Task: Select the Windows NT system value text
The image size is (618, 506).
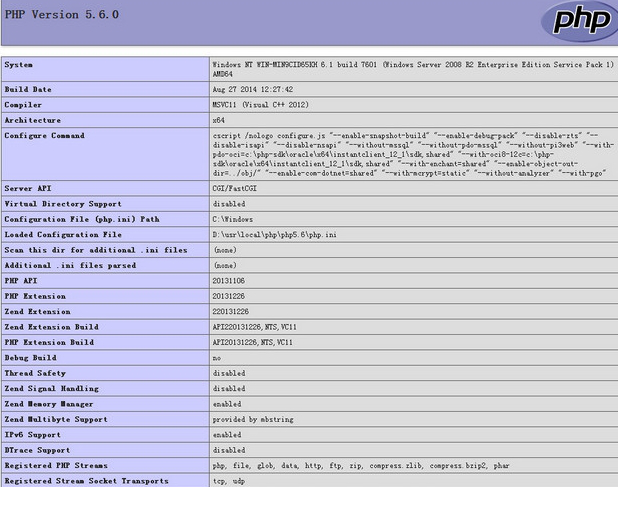Action: pyautogui.click(x=413, y=69)
